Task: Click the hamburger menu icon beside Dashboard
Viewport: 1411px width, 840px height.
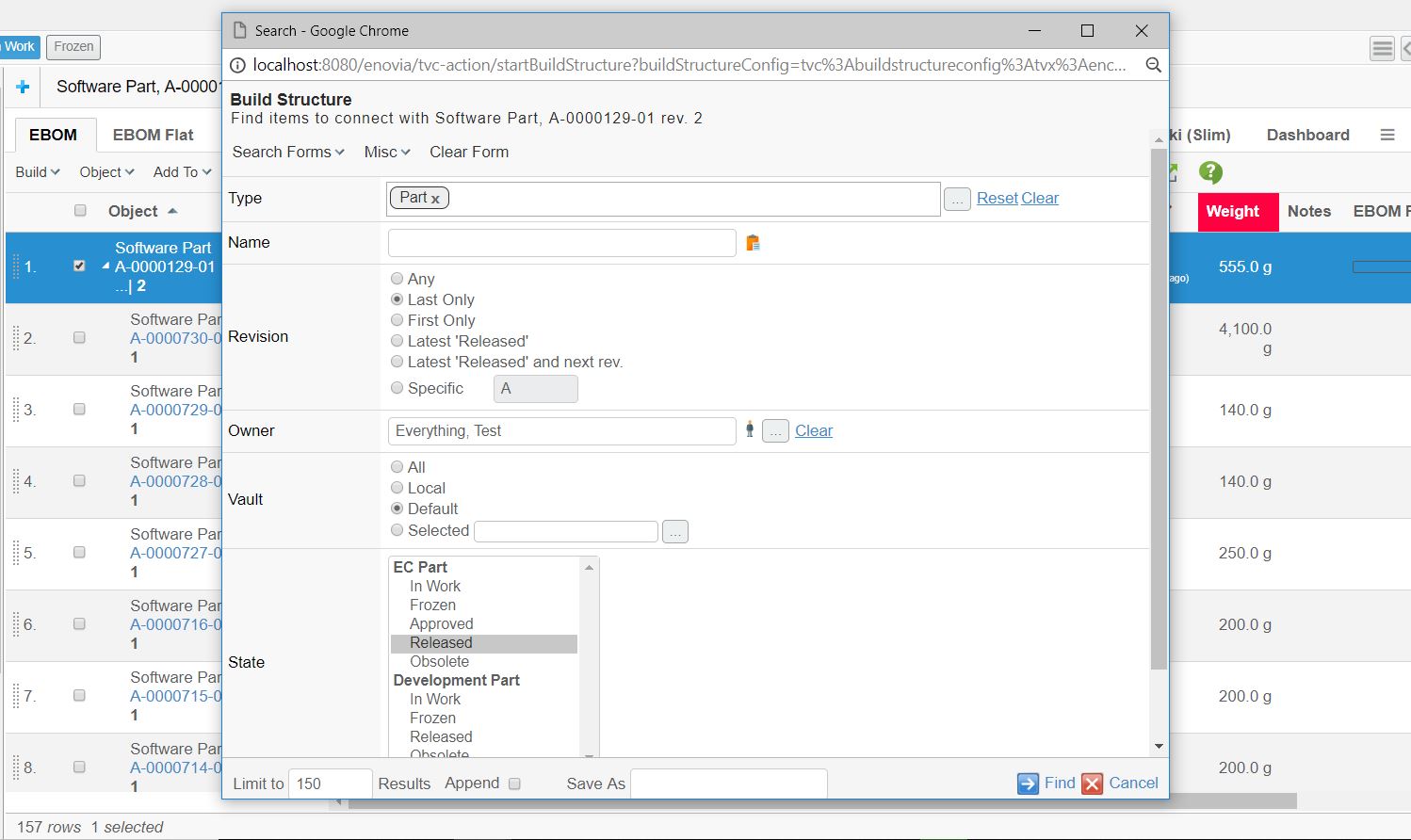Action: (1387, 135)
